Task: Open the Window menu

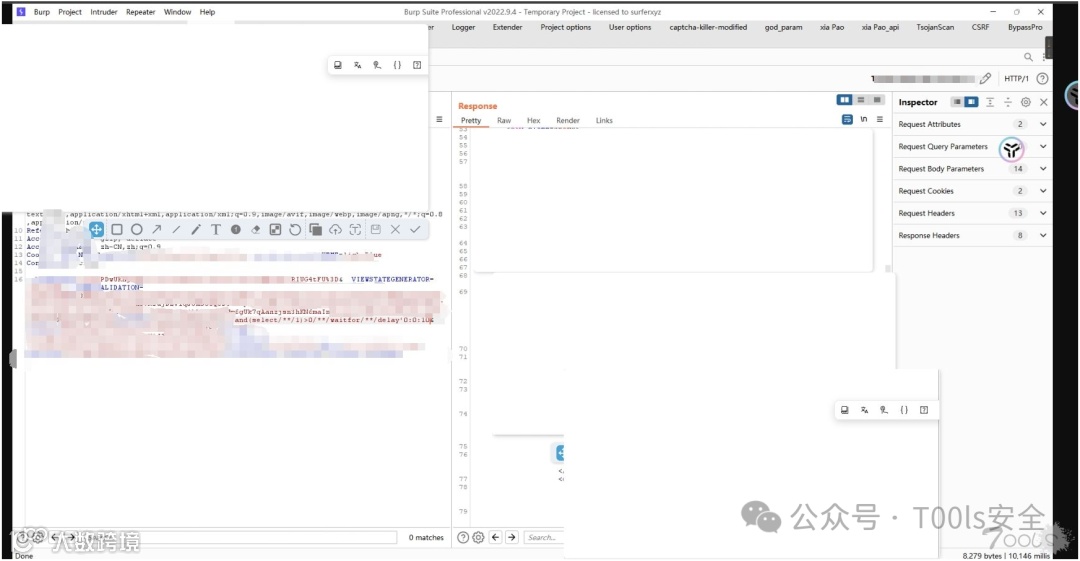Action: 177,12
